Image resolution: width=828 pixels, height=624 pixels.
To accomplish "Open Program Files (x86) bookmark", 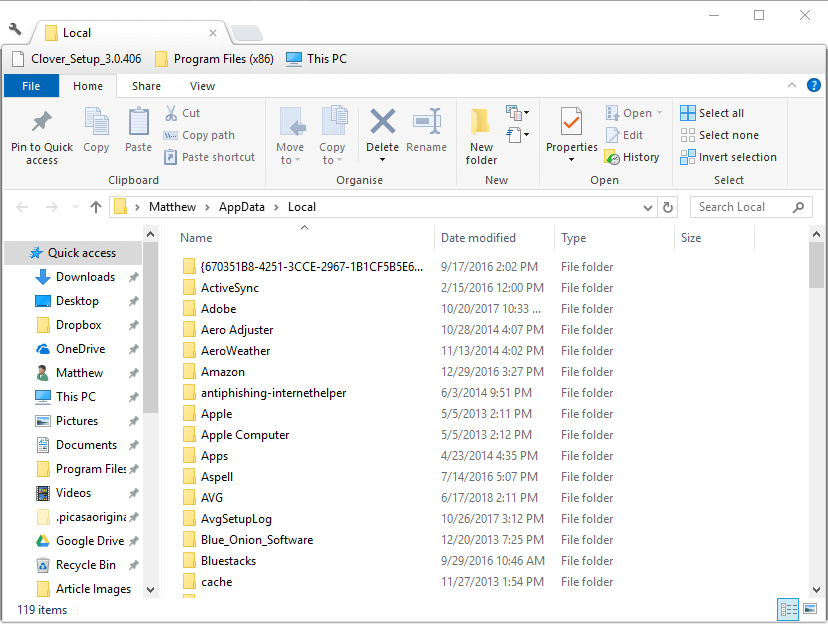I will 214,59.
